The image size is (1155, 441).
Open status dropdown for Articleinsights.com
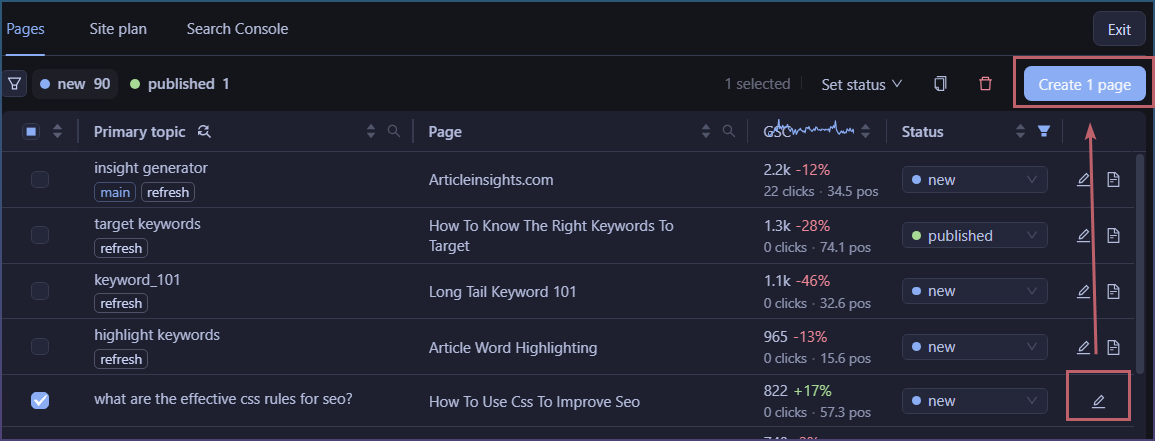coord(975,180)
